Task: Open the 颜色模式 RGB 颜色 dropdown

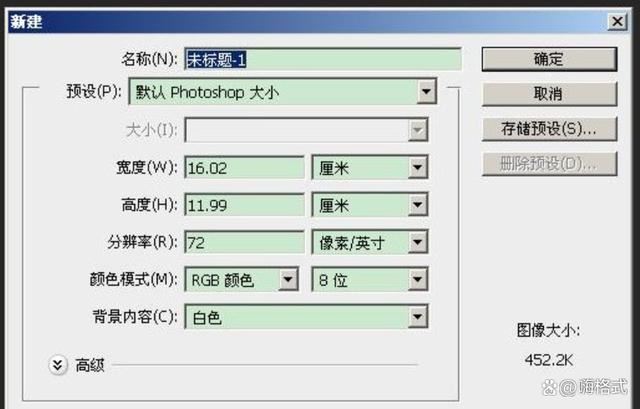Action: [x=242, y=280]
